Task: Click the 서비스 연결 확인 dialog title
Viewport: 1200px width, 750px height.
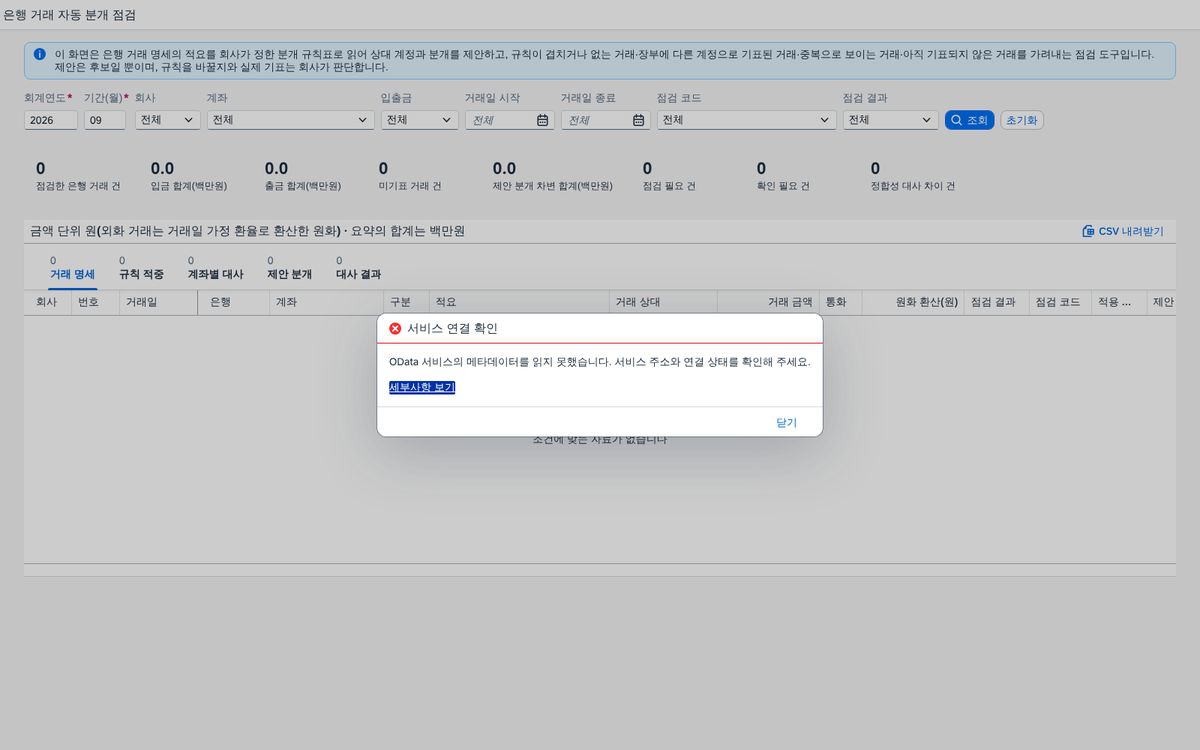Action: (x=452, y=328)
